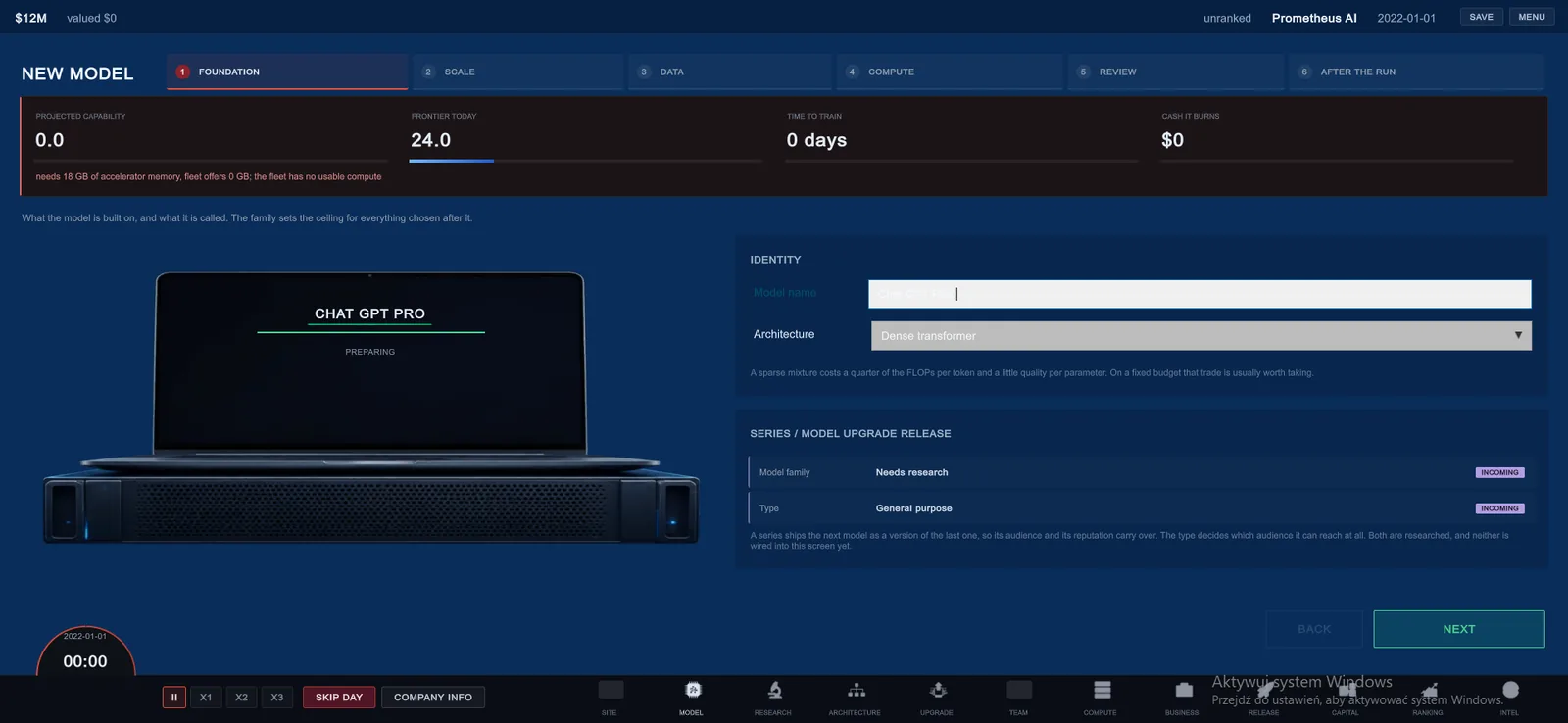
Task: Open the Site icon
Action: 611,690
